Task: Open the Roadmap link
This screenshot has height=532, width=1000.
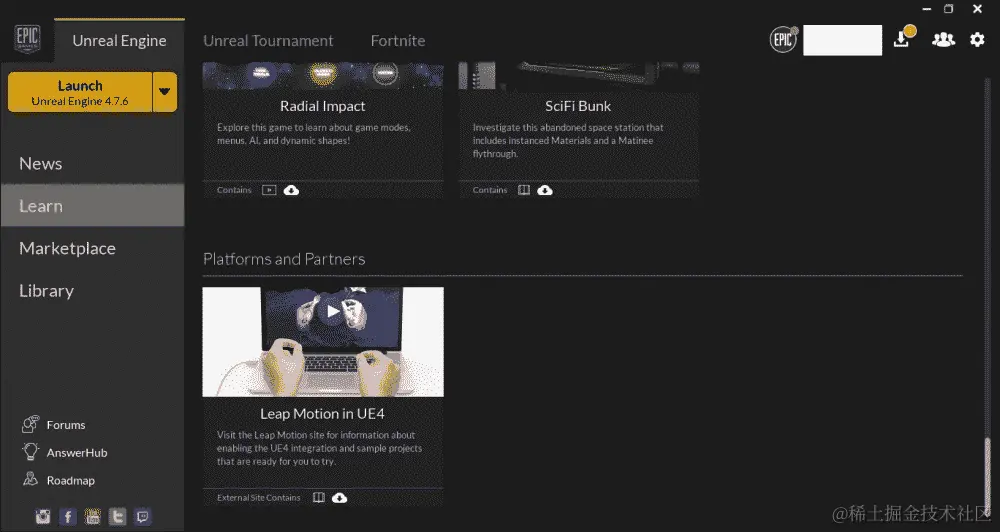Action: point(71,480)
